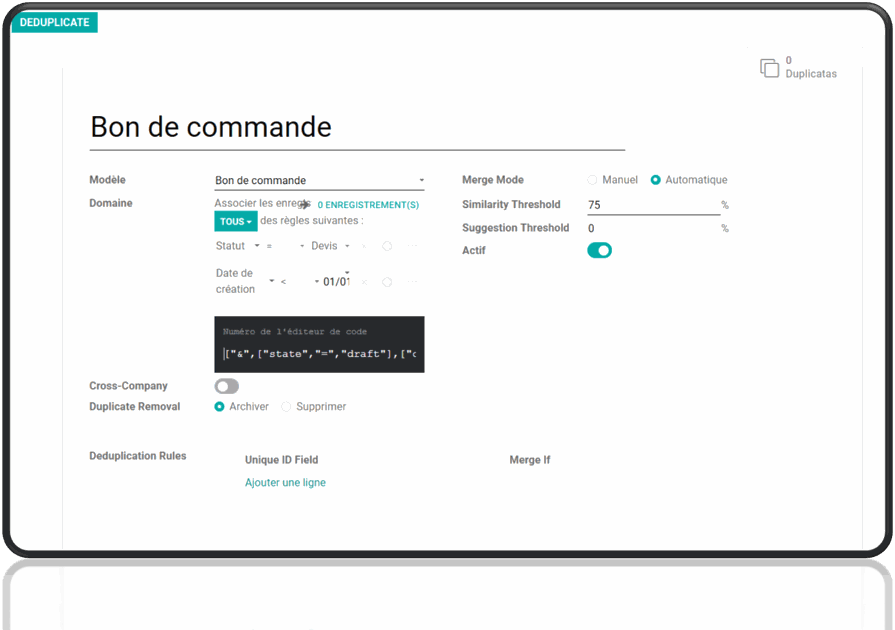
Task: Click Ajouter une ligne under Deduplication Rules
Action: pyautogui.click(x=285, y=481)
